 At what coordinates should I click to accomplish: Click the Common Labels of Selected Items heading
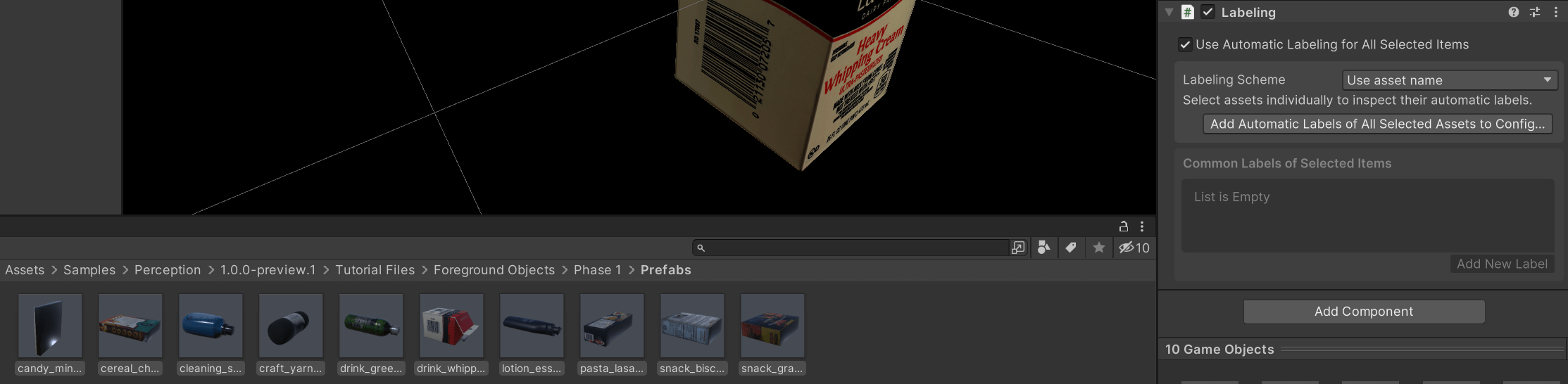(1287, 163)
